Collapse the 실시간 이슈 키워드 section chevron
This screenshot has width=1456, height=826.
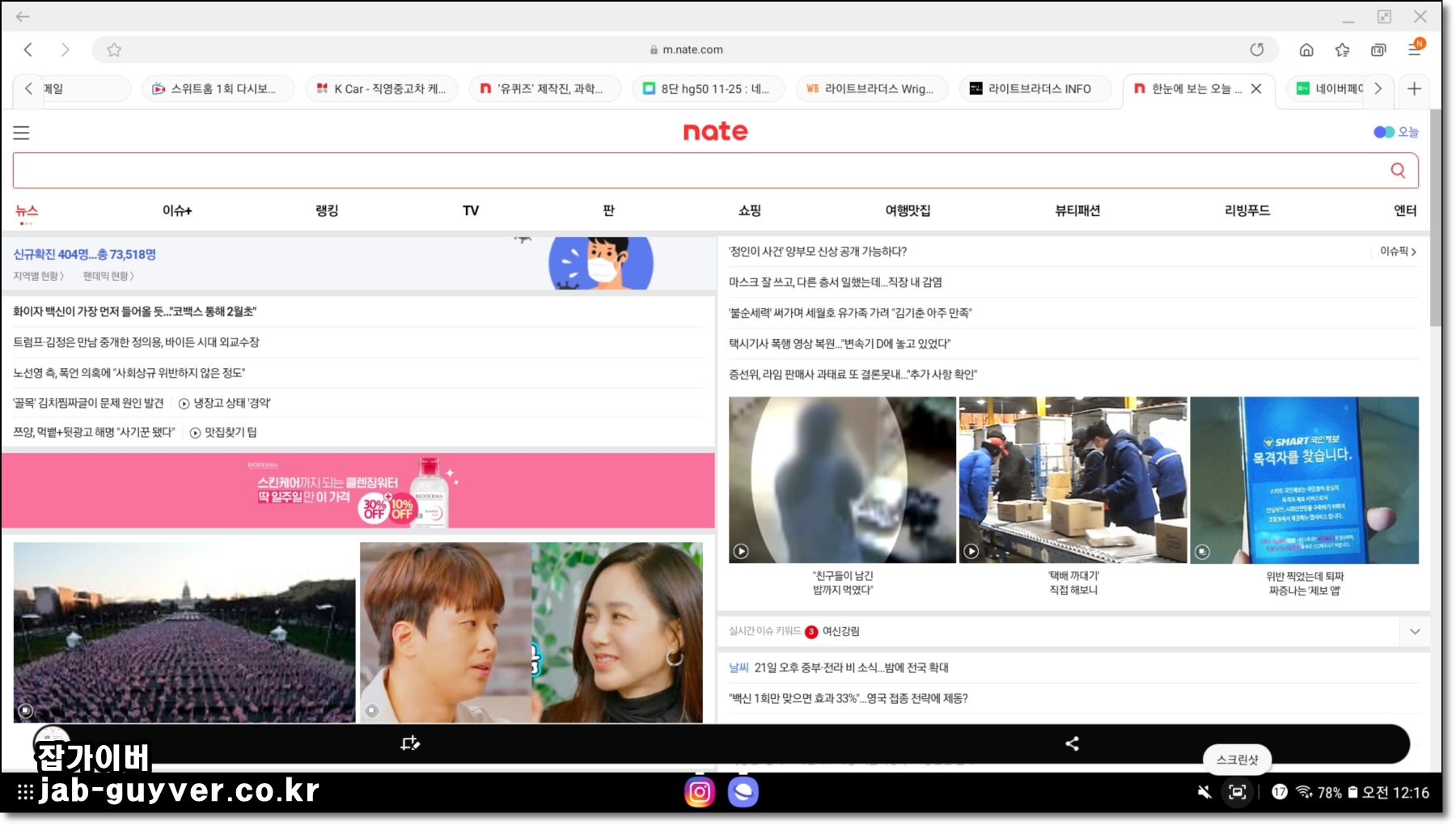coord(1415,632)
